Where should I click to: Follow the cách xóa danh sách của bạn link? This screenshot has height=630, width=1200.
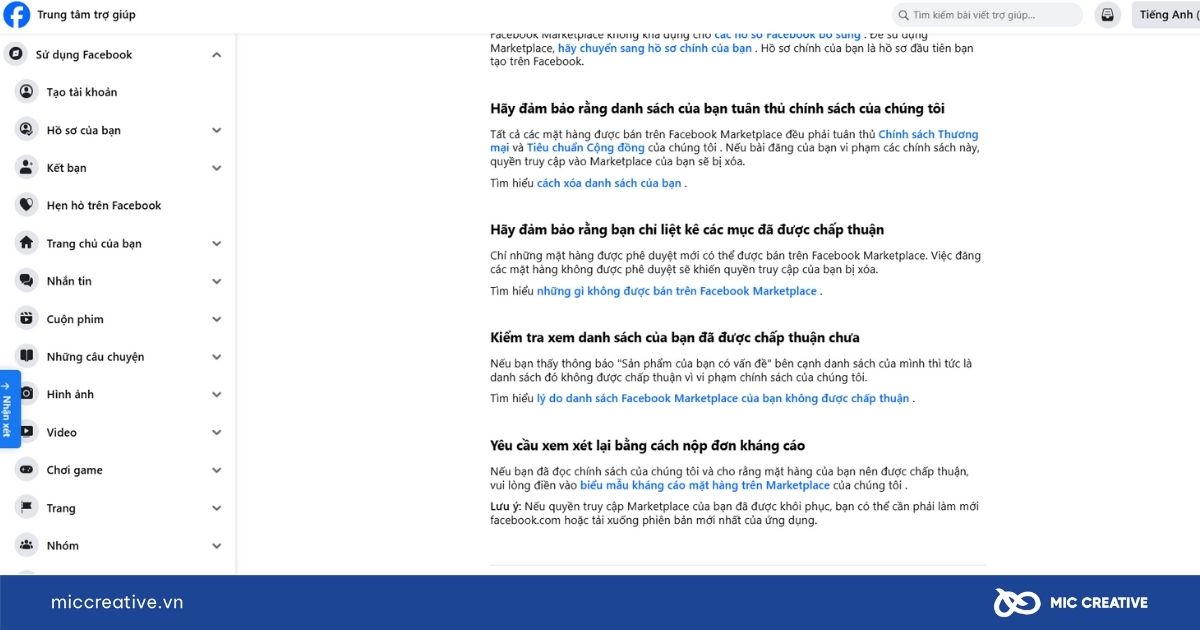[609, 183]
